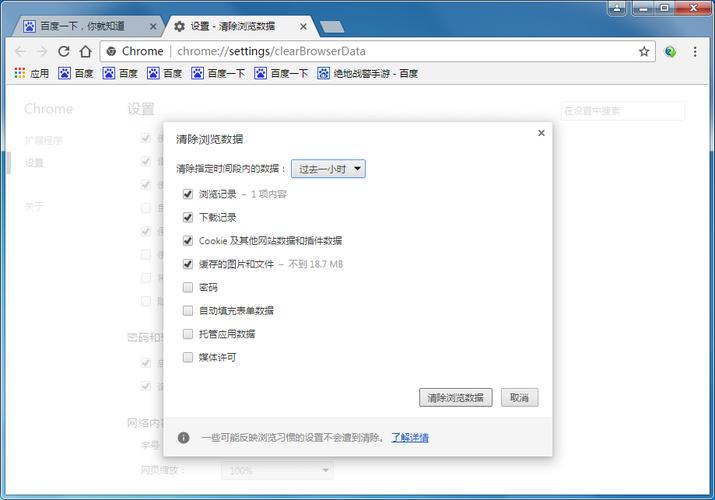Viewport: 715px width, 500px height.
Task: Open the third 百度 bookmark
Action: pos(164,73)
